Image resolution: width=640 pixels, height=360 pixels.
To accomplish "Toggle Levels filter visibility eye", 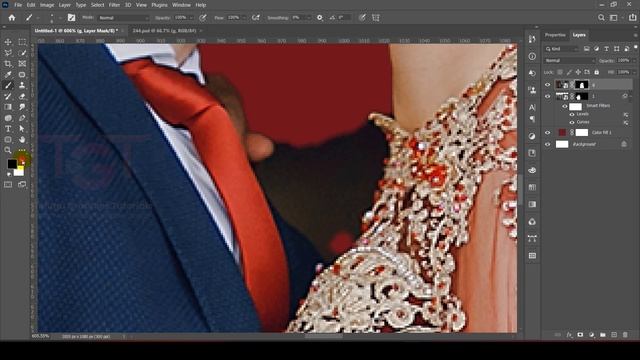I will (x=572, y=114).
